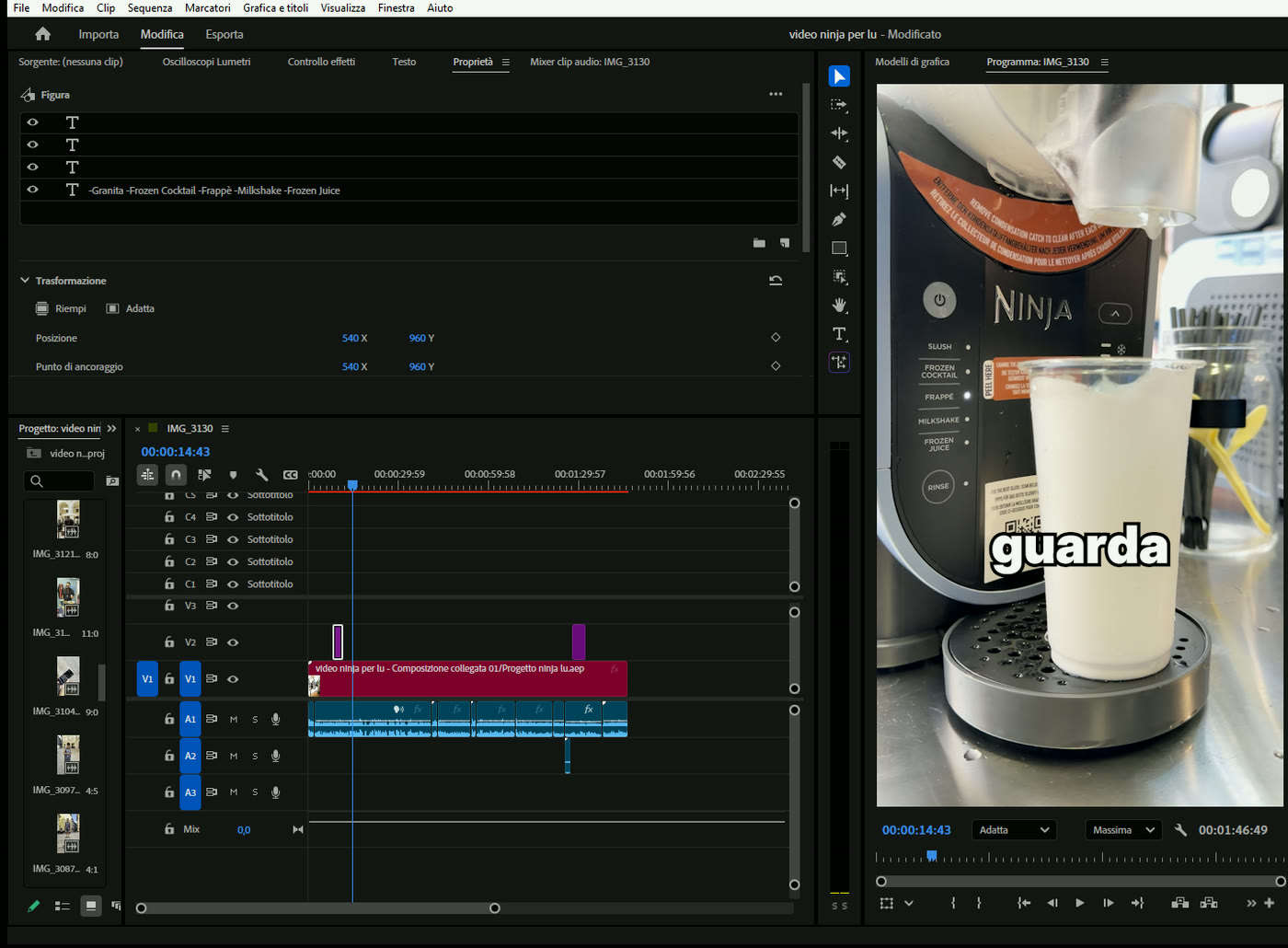
Task: Click timeline playhead handle
Action: click(x=352, y=485)
